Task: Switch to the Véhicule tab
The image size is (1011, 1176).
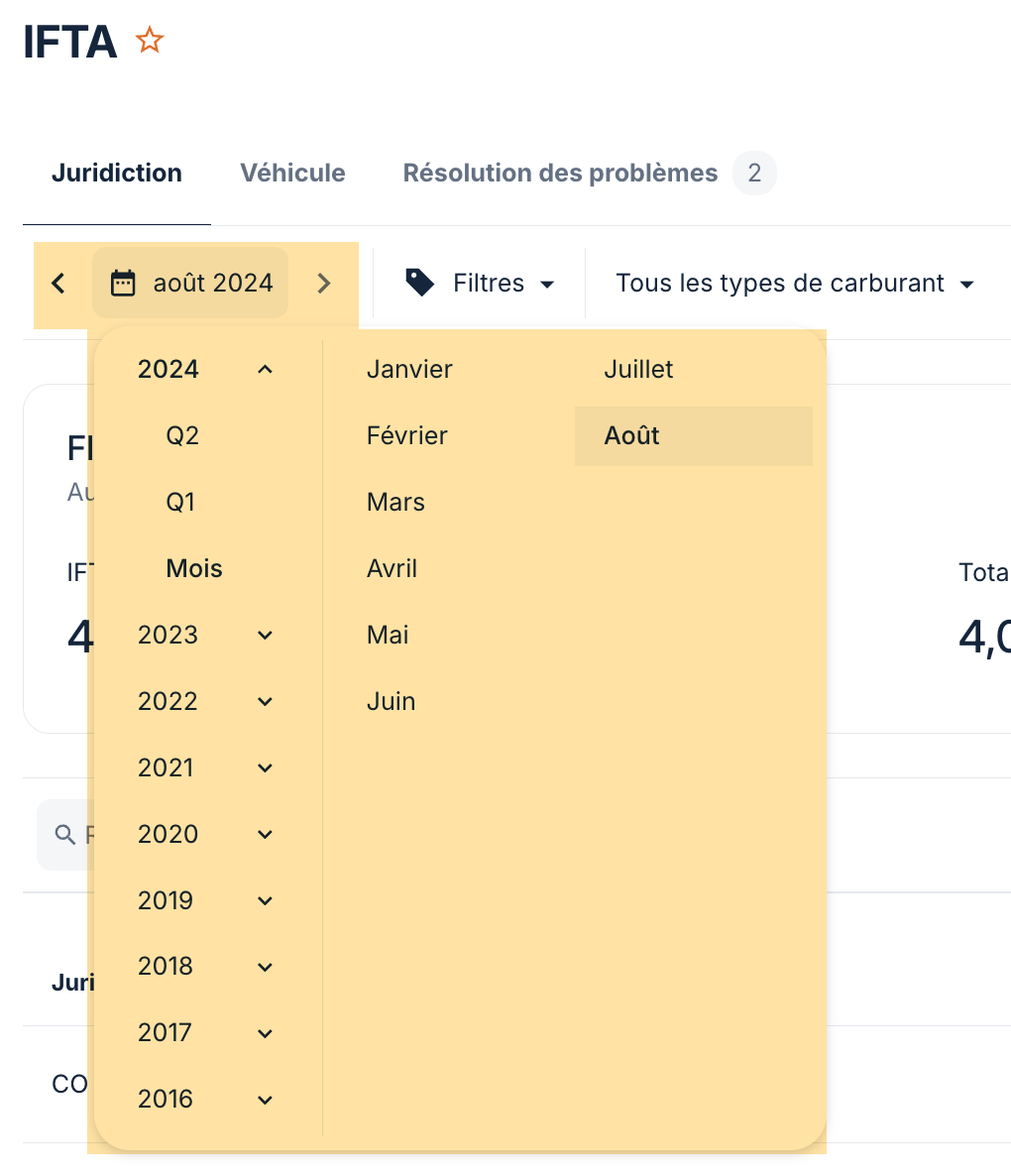Action: [292, 174]
